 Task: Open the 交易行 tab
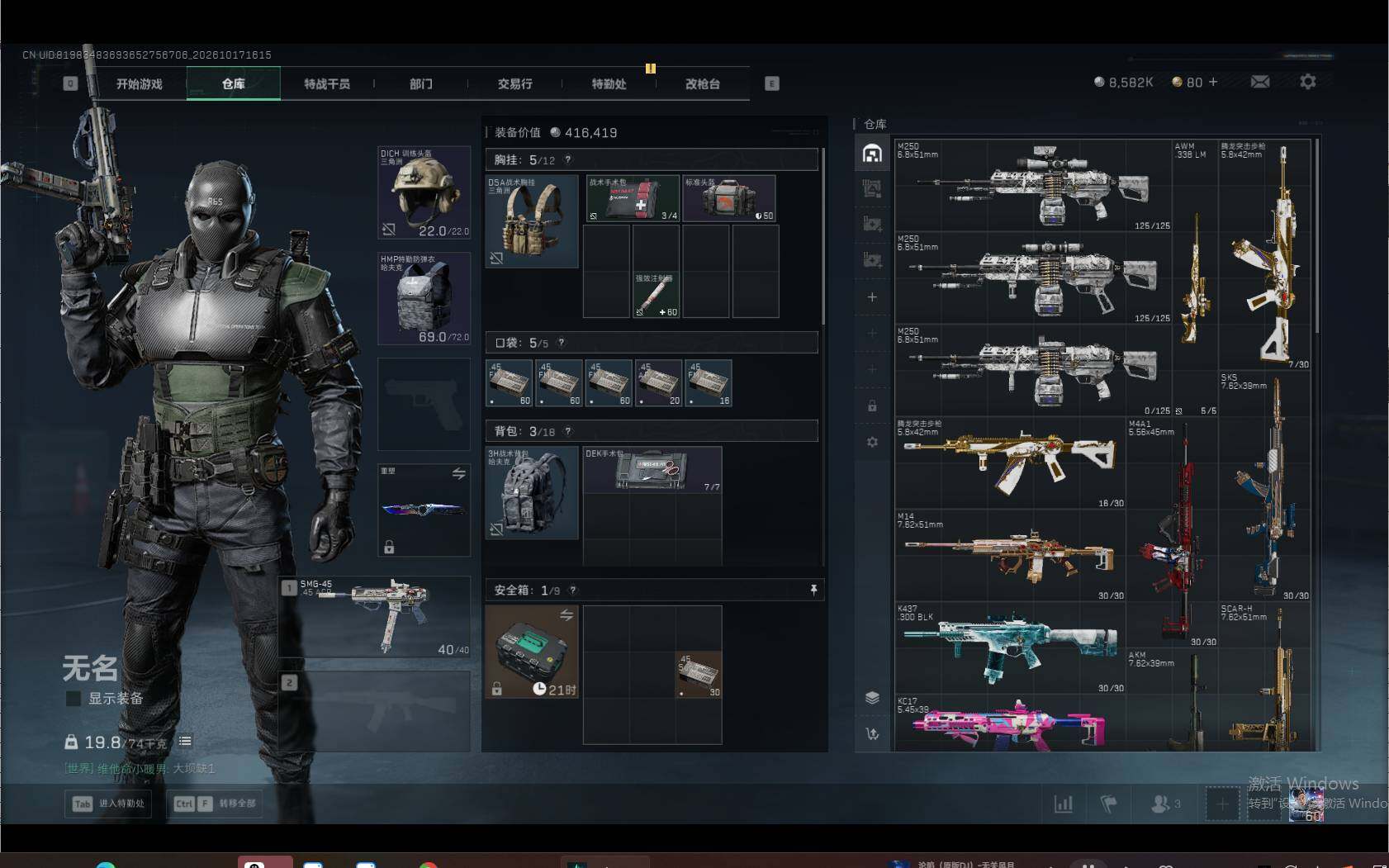point(514,83)
